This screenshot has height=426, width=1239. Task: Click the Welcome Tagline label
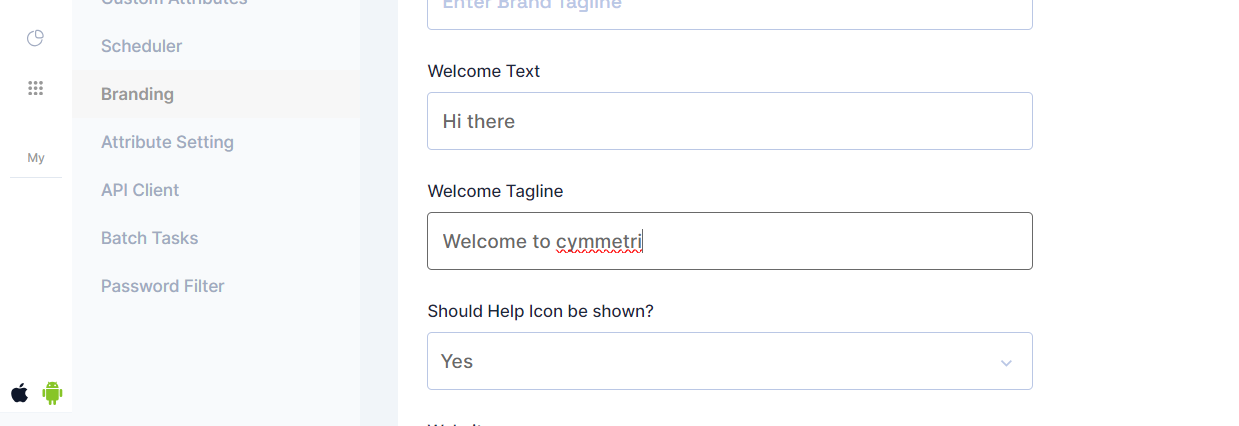click(495, 191)
